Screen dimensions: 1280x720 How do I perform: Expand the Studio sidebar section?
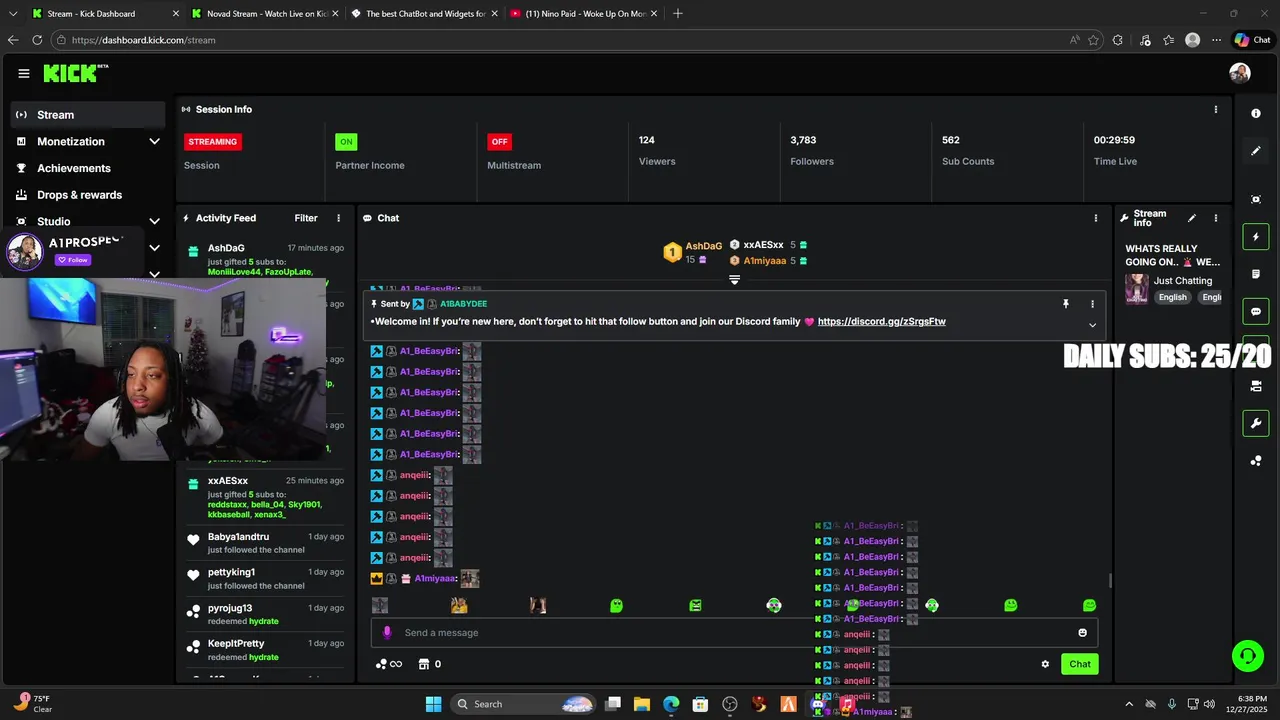[154, 221]
